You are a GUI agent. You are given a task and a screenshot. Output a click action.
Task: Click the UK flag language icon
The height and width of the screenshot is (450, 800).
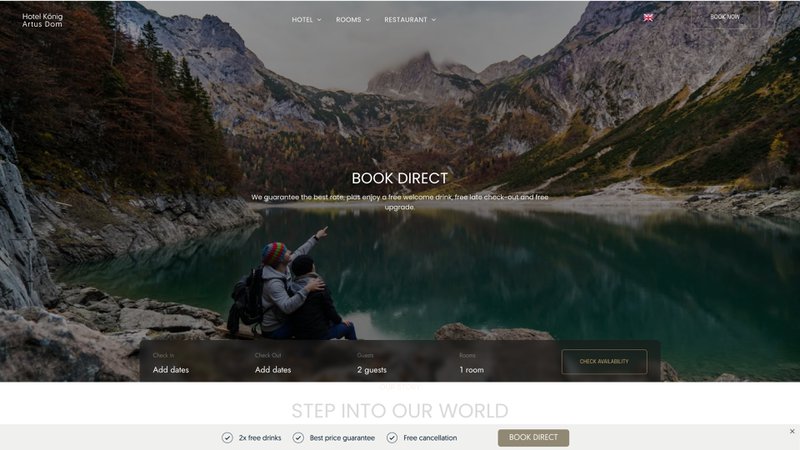click(x=648, y=18)
